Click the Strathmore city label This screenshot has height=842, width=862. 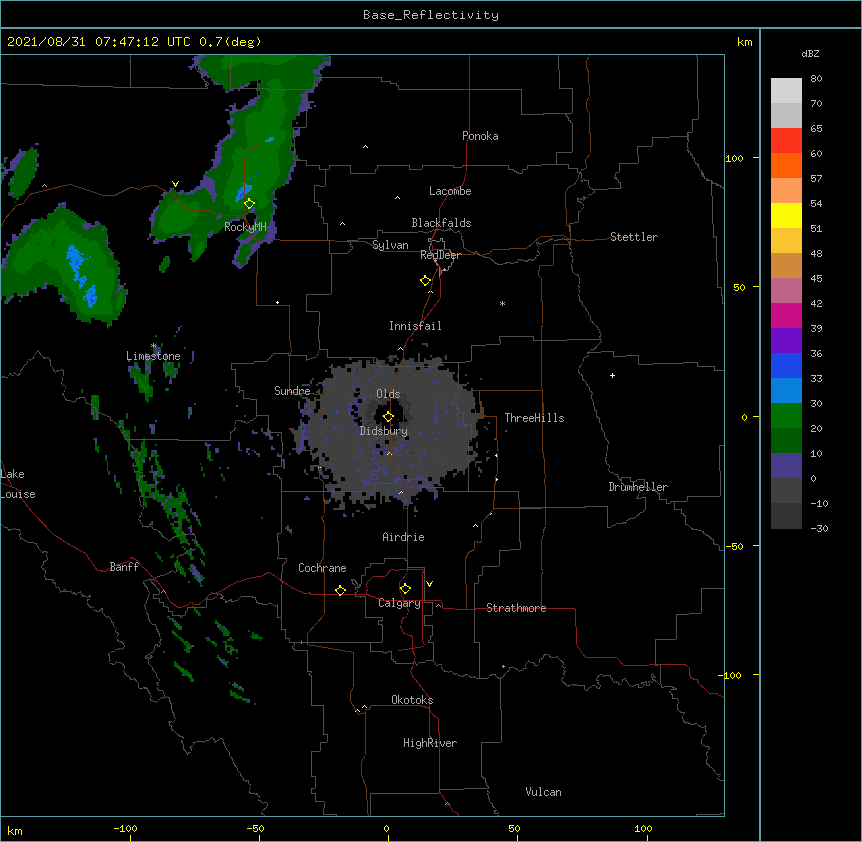point(516,608)
